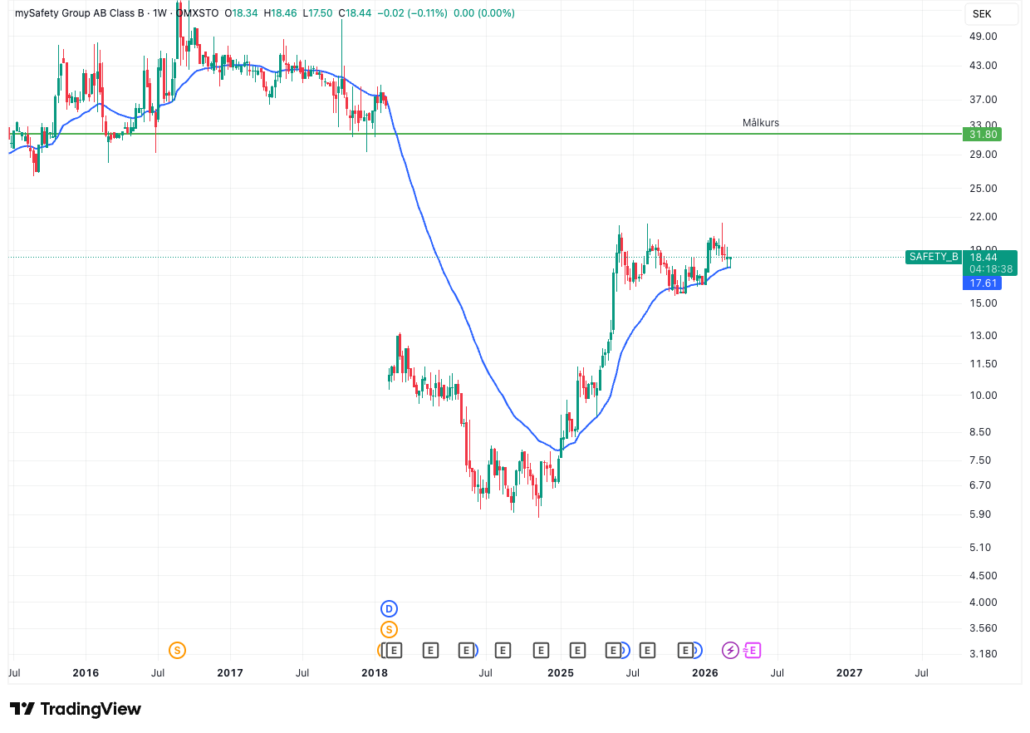Click the 18.44 current price label

[x=984, y=257]
